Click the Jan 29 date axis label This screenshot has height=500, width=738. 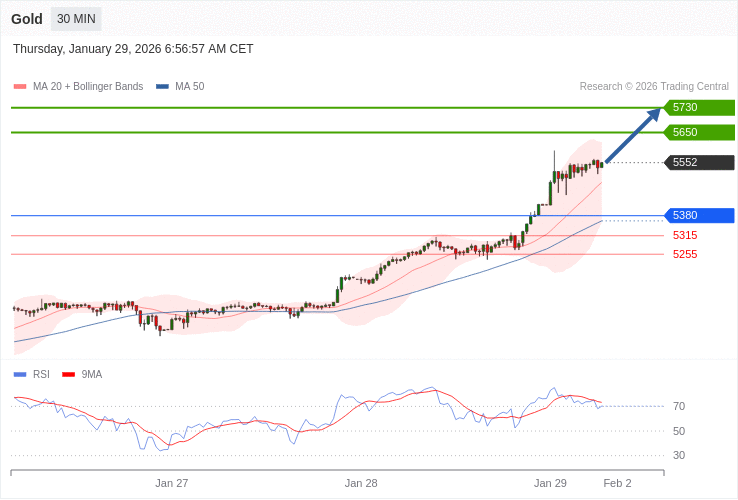pos(550,483)
